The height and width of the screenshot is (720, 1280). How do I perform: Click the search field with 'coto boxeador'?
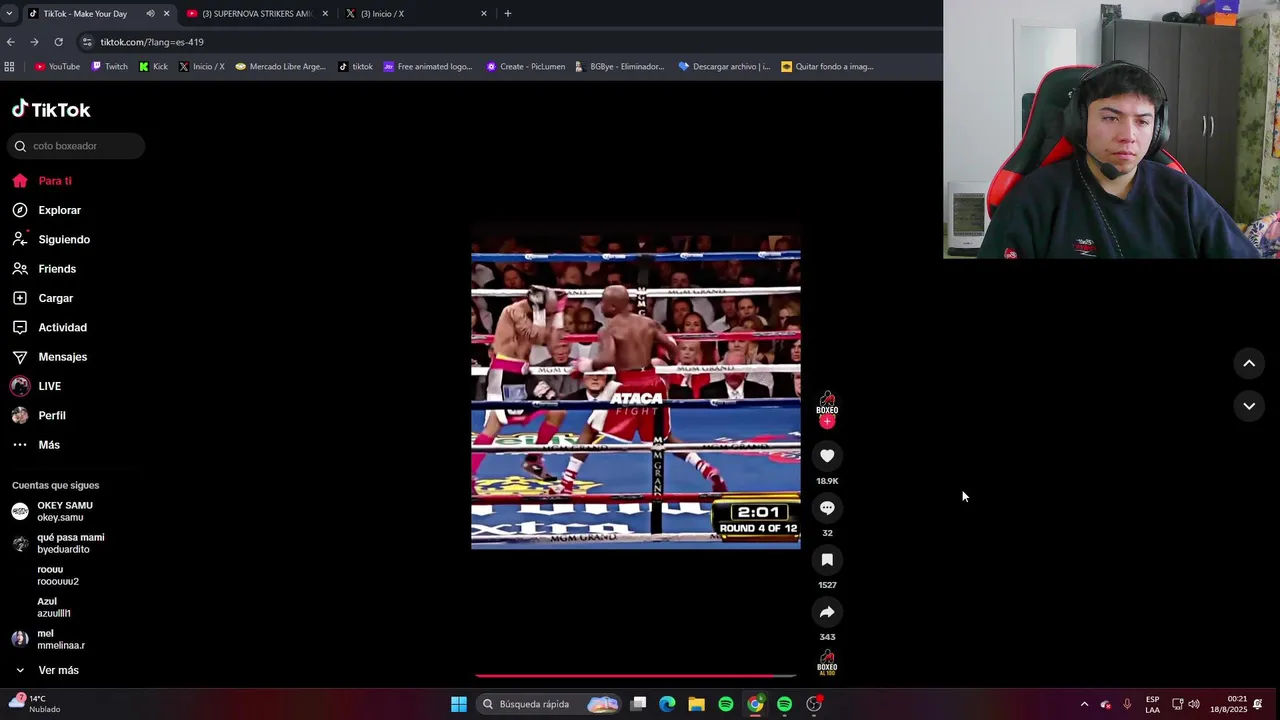pyautogui.click(x=76, y=146)
